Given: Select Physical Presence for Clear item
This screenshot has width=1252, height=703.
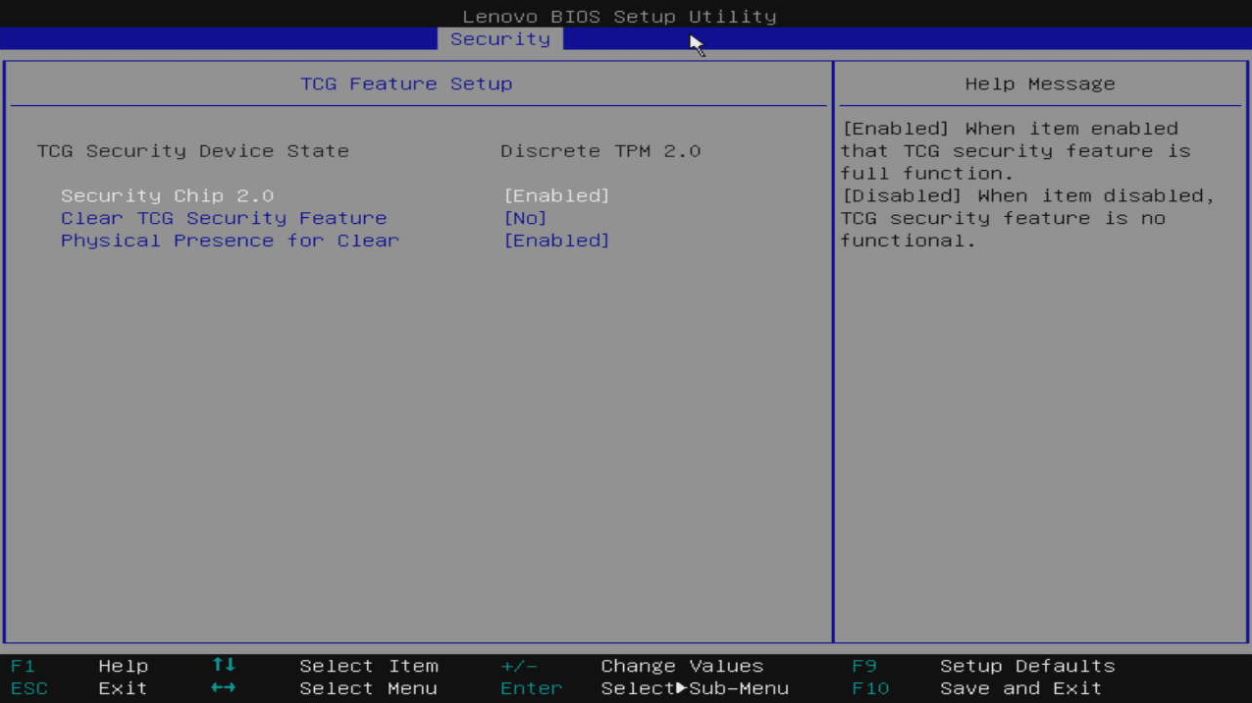Looking at the screenshot, I should (230, 241).
